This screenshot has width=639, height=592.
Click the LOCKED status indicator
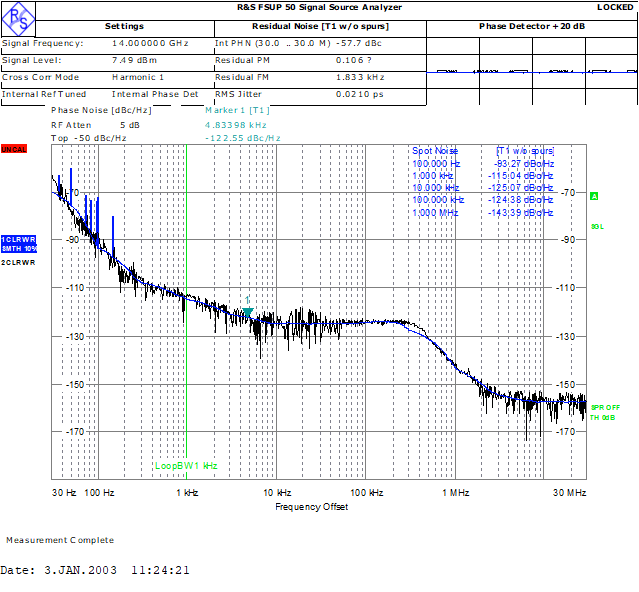click(614, 7)
